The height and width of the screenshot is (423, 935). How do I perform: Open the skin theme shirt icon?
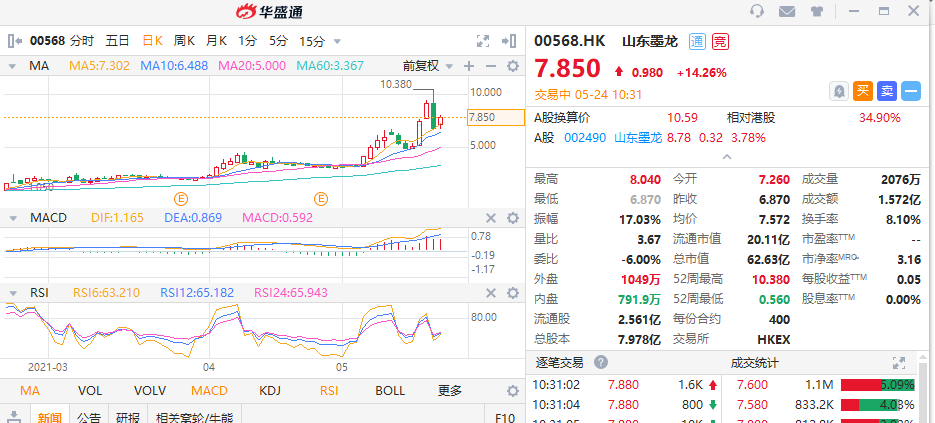(817, 11)
